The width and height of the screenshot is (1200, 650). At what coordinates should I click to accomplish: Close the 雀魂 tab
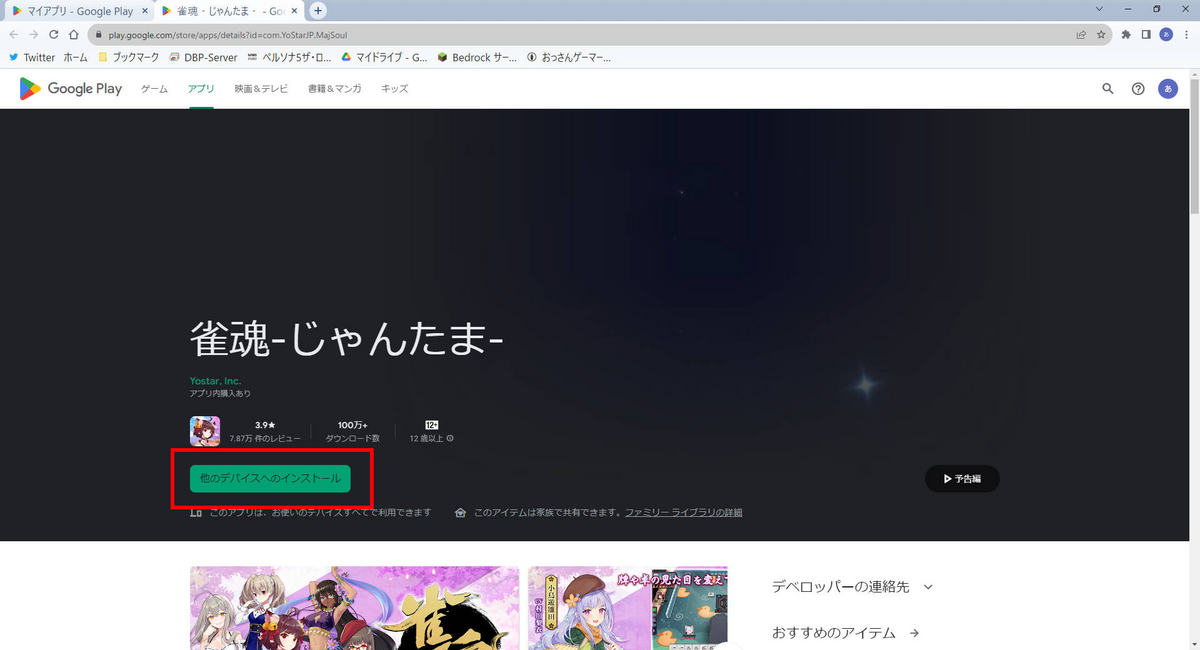[294, 11]
